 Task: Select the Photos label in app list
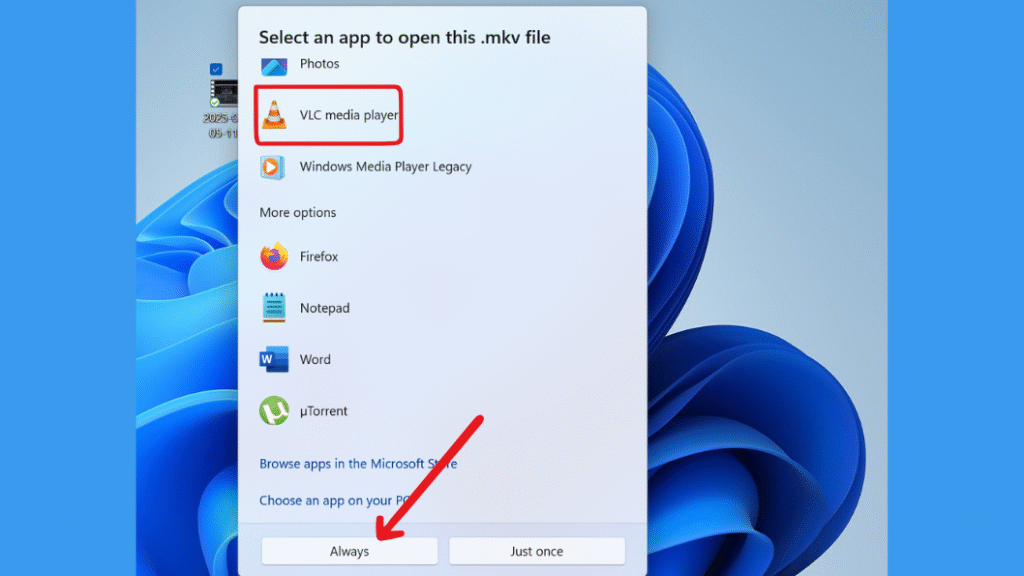coord(319,63)
